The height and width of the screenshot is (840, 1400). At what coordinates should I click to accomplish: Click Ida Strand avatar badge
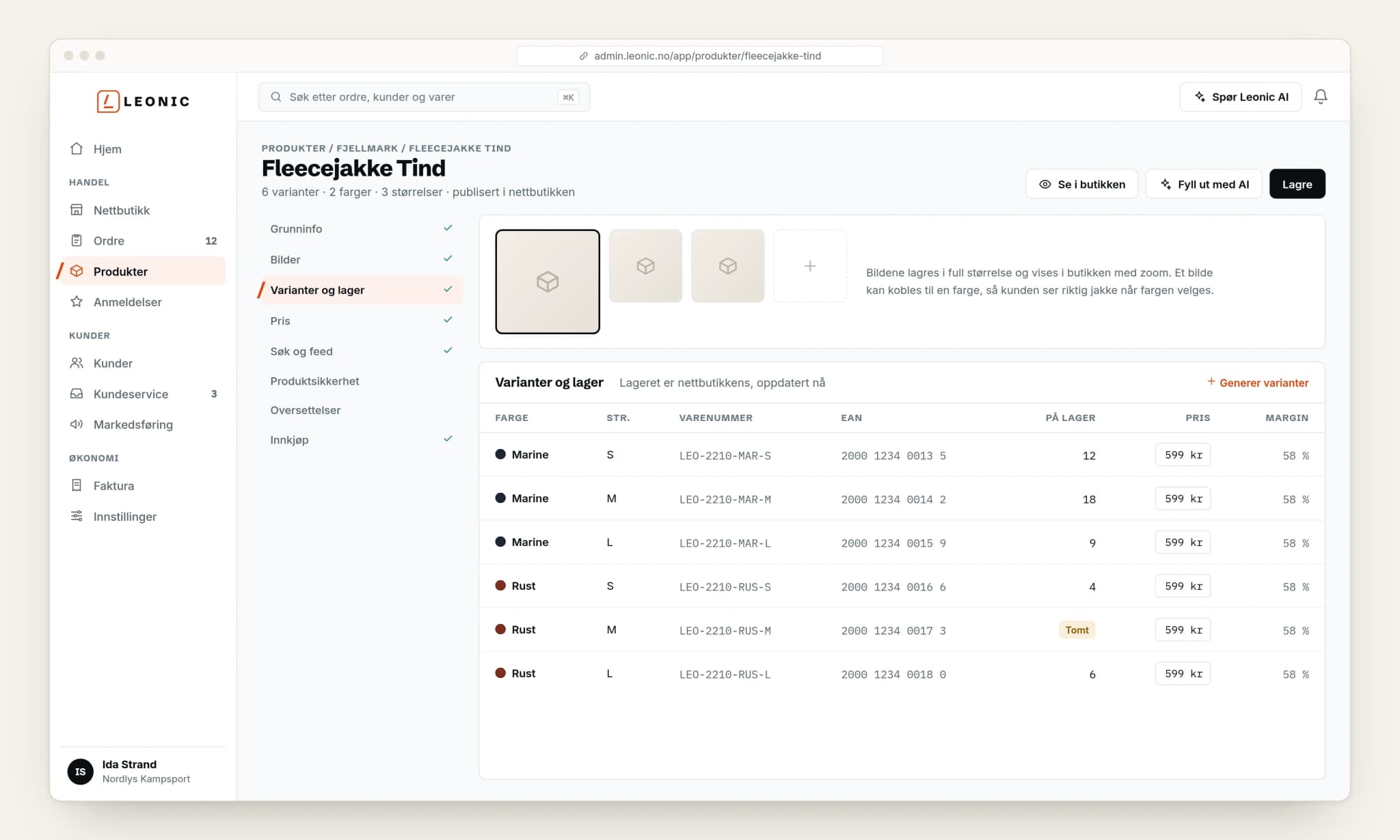tap(81, 772)
